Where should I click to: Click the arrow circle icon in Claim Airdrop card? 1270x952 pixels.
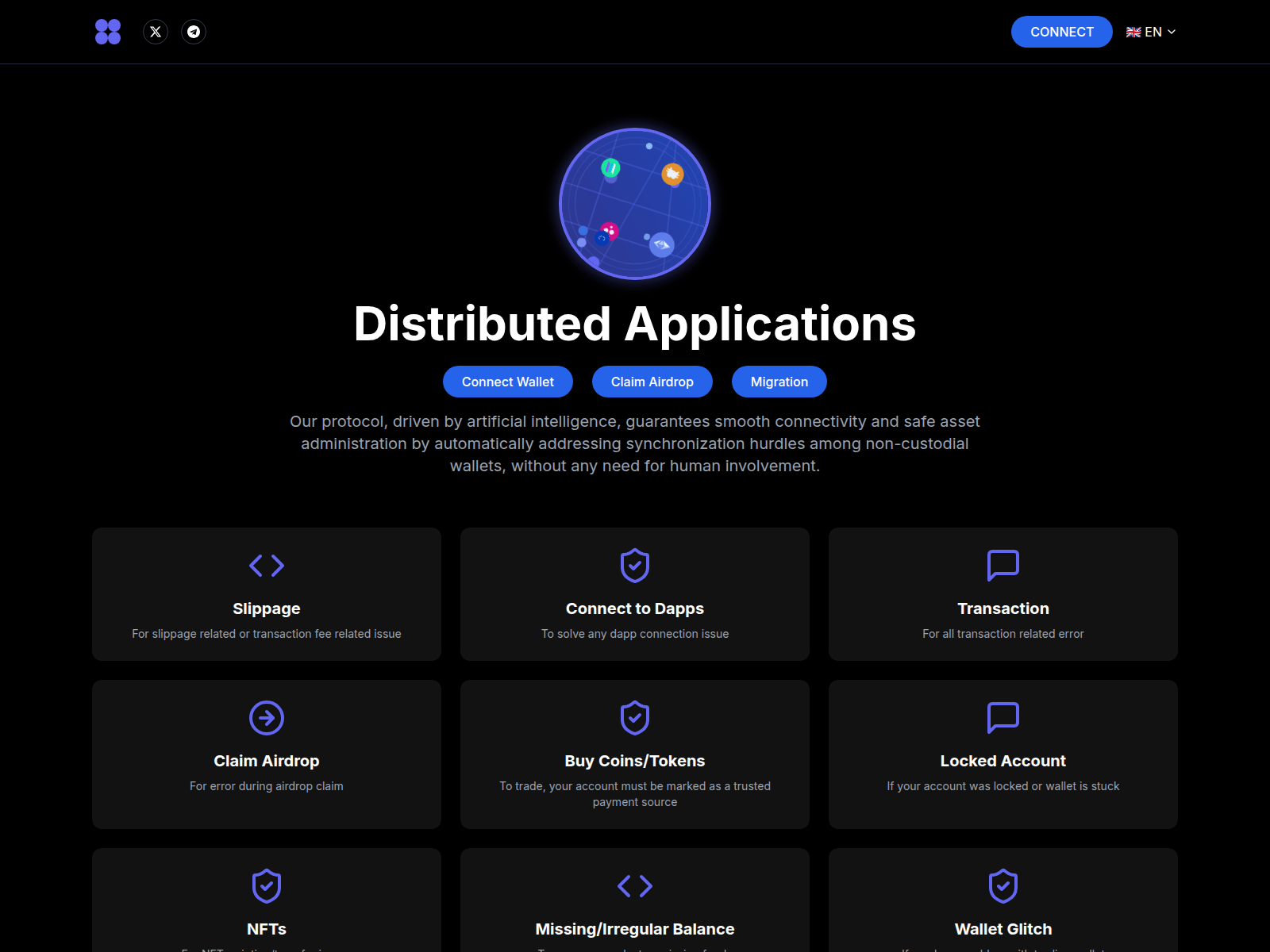267,718
